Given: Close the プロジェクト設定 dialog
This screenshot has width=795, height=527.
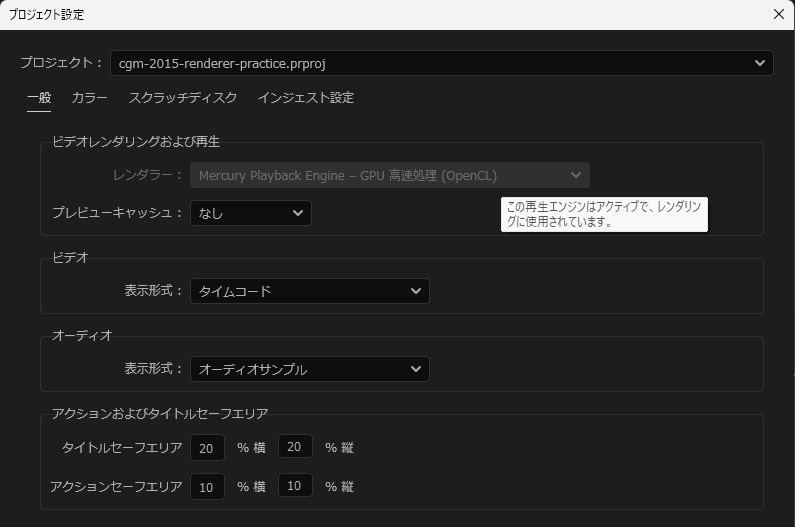Looking at the screenshot, I should [779, 14].
